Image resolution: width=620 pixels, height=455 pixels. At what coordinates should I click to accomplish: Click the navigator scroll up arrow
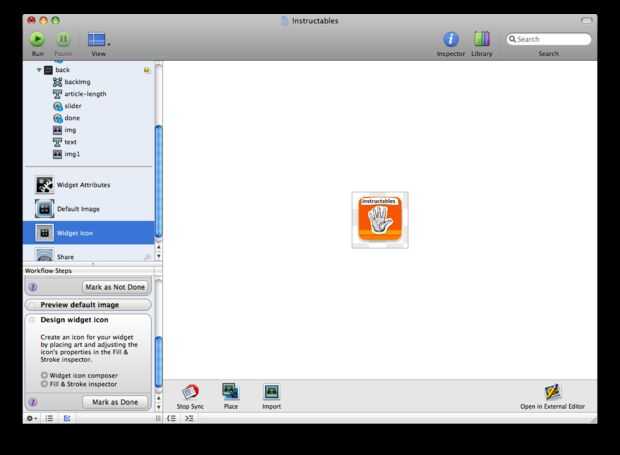(x=159, y=247)
